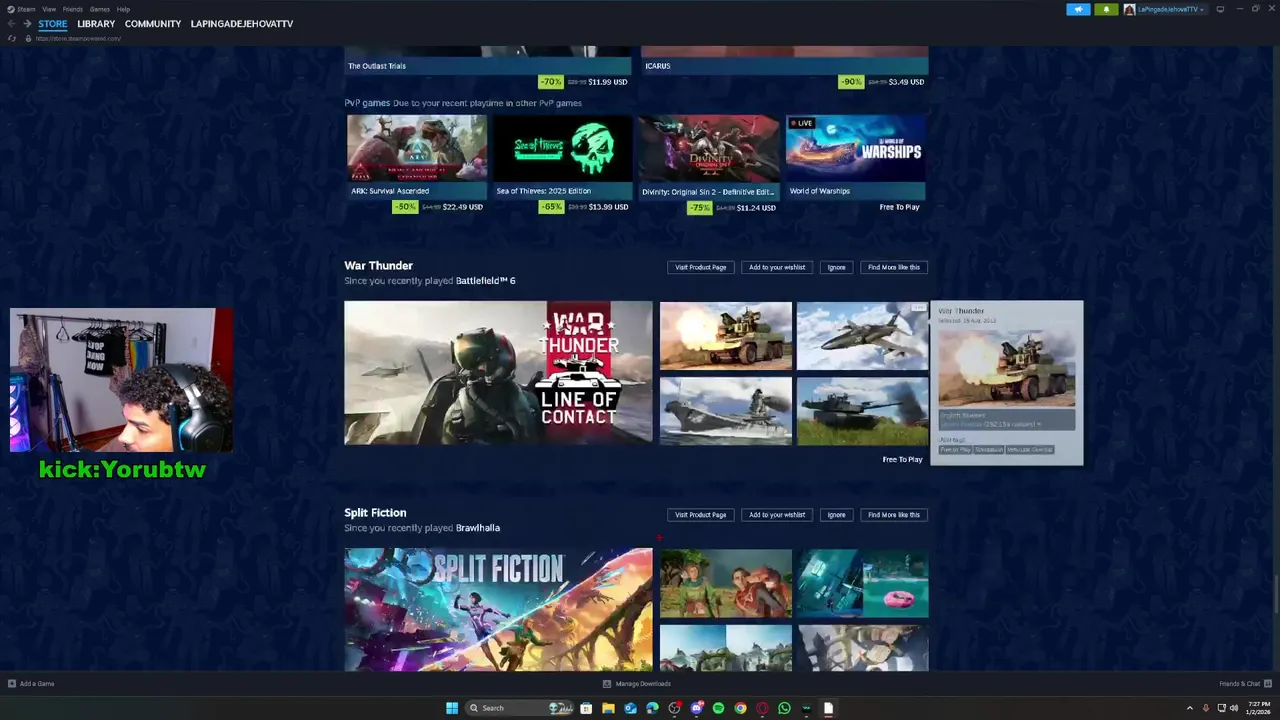
Task: Find More like Split Fiction
Action: click(894, 515)
